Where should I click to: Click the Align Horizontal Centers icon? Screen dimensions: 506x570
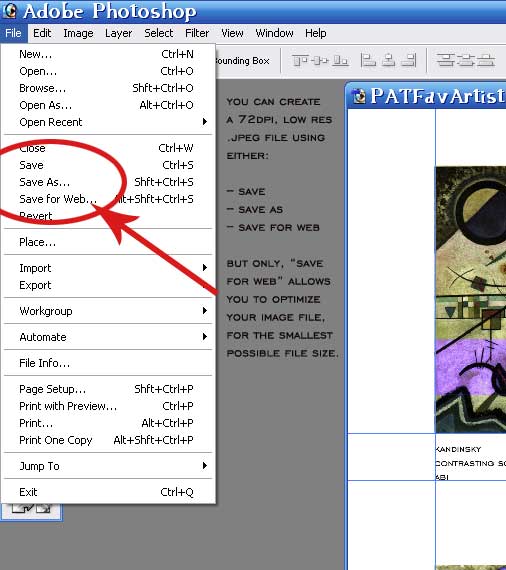coord(389,60)
